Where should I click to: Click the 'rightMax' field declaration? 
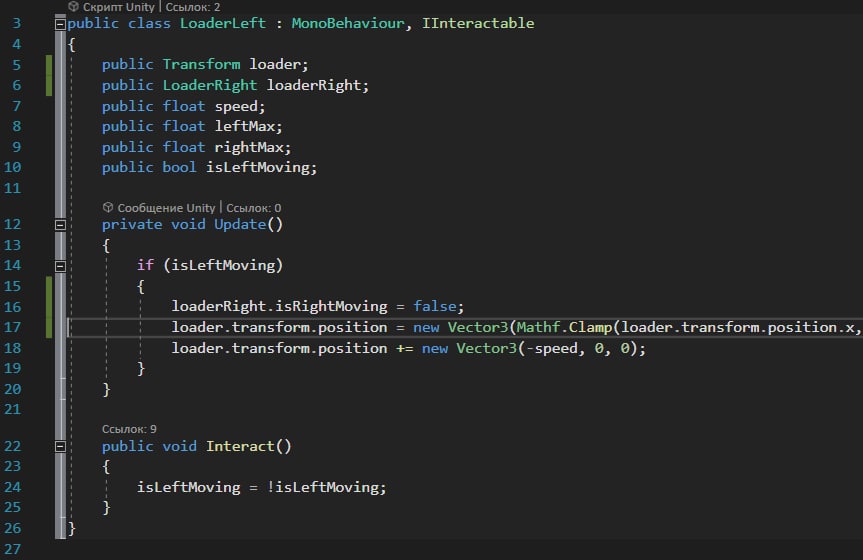coord(249,148)
